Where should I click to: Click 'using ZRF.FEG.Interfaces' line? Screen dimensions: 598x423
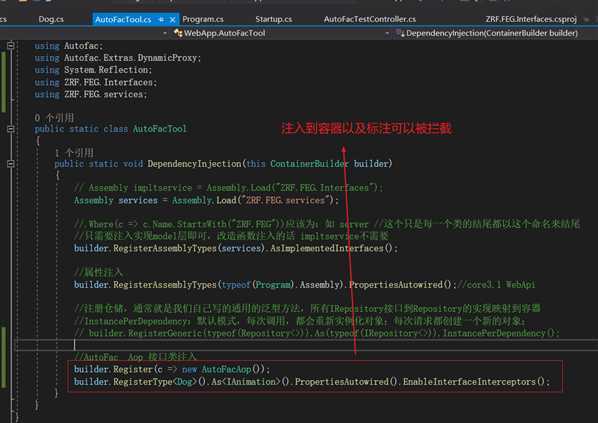[95, 82]
